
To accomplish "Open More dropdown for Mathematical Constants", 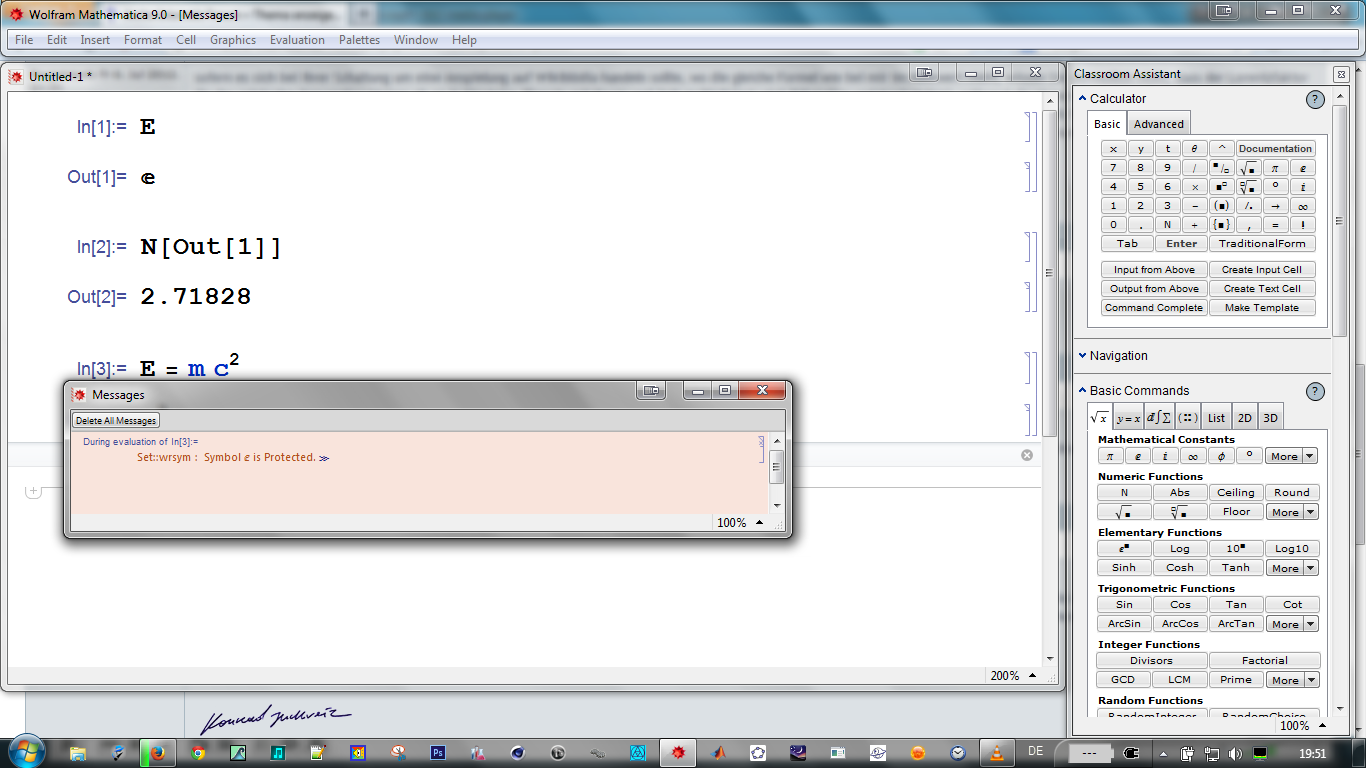I will tap(1292, 456).
